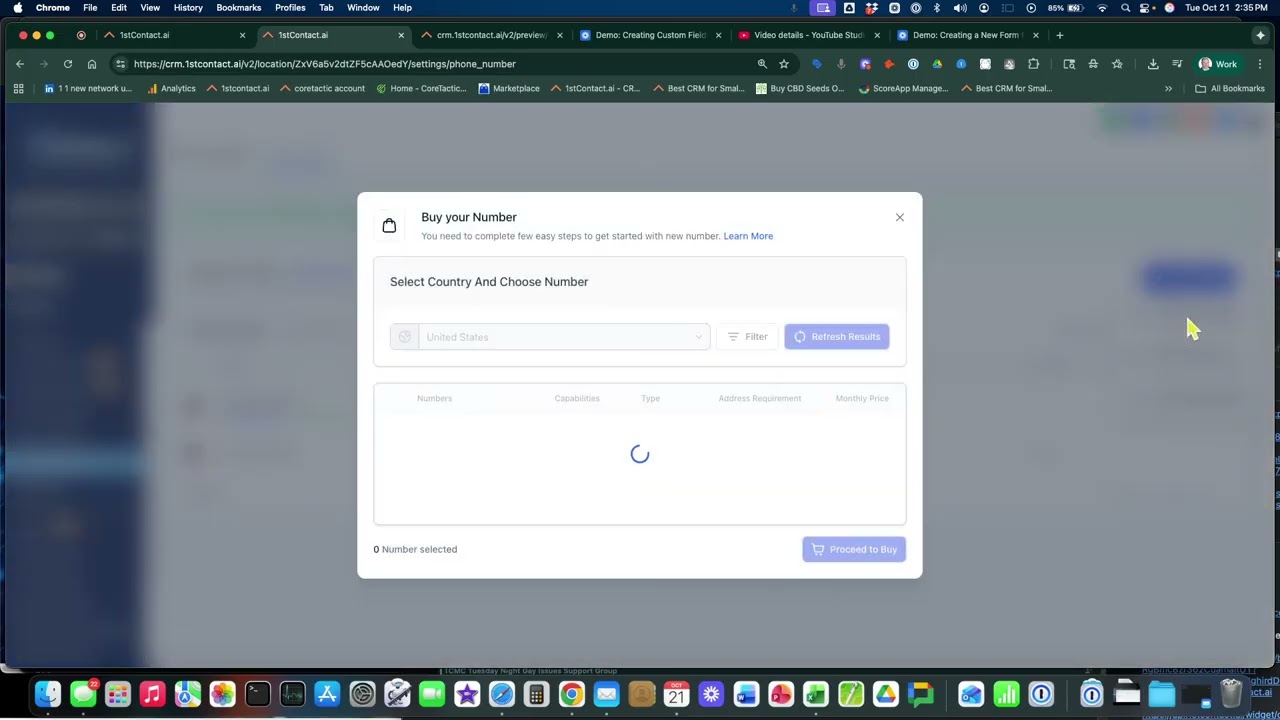Open Chrome three-dot menu
Screen dimensions: 1280x720
tap(1260, 64)
